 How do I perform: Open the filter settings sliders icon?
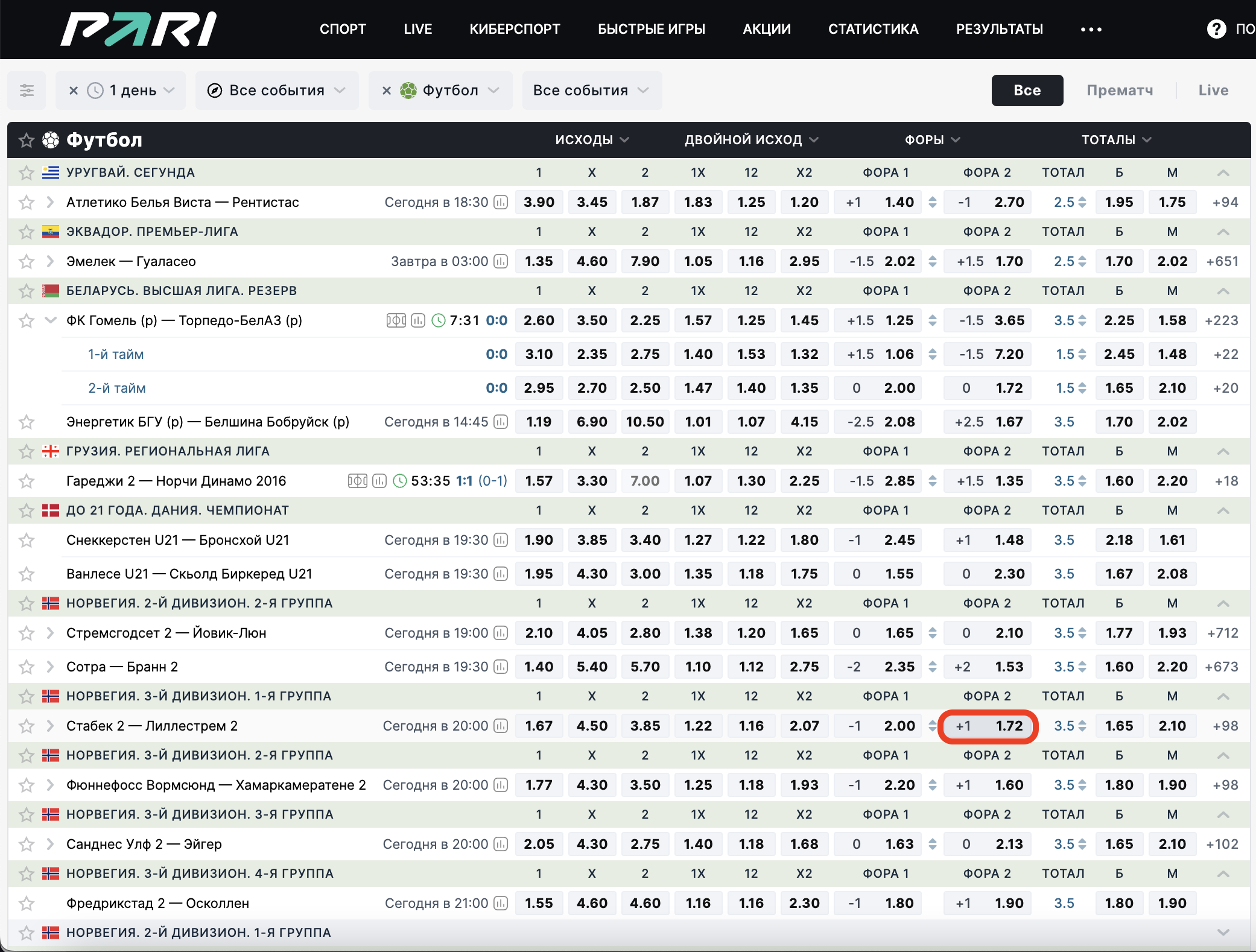pos(27,90)
